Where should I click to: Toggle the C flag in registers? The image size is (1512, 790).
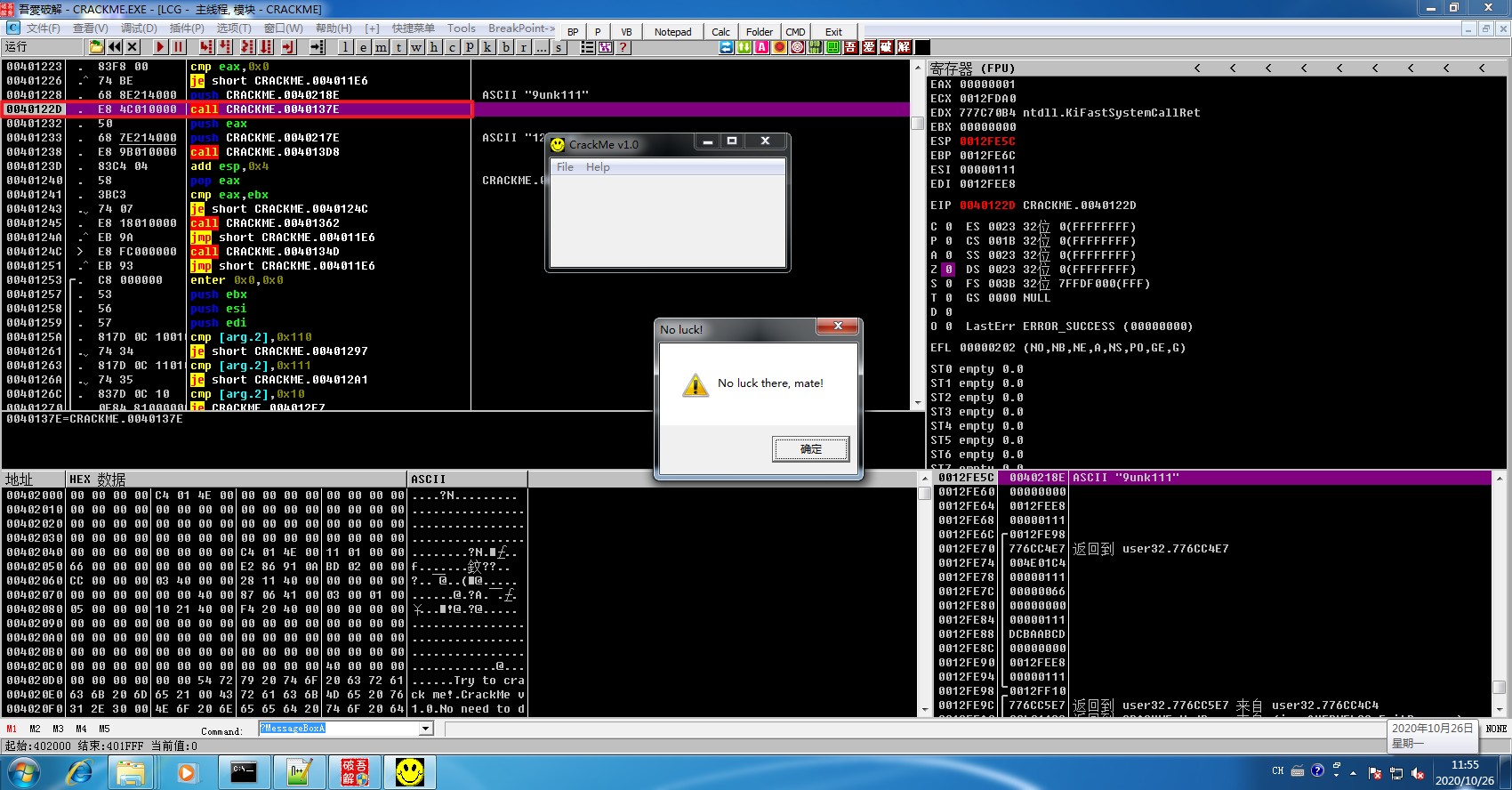pyautogui.click(x=948, y=227)
